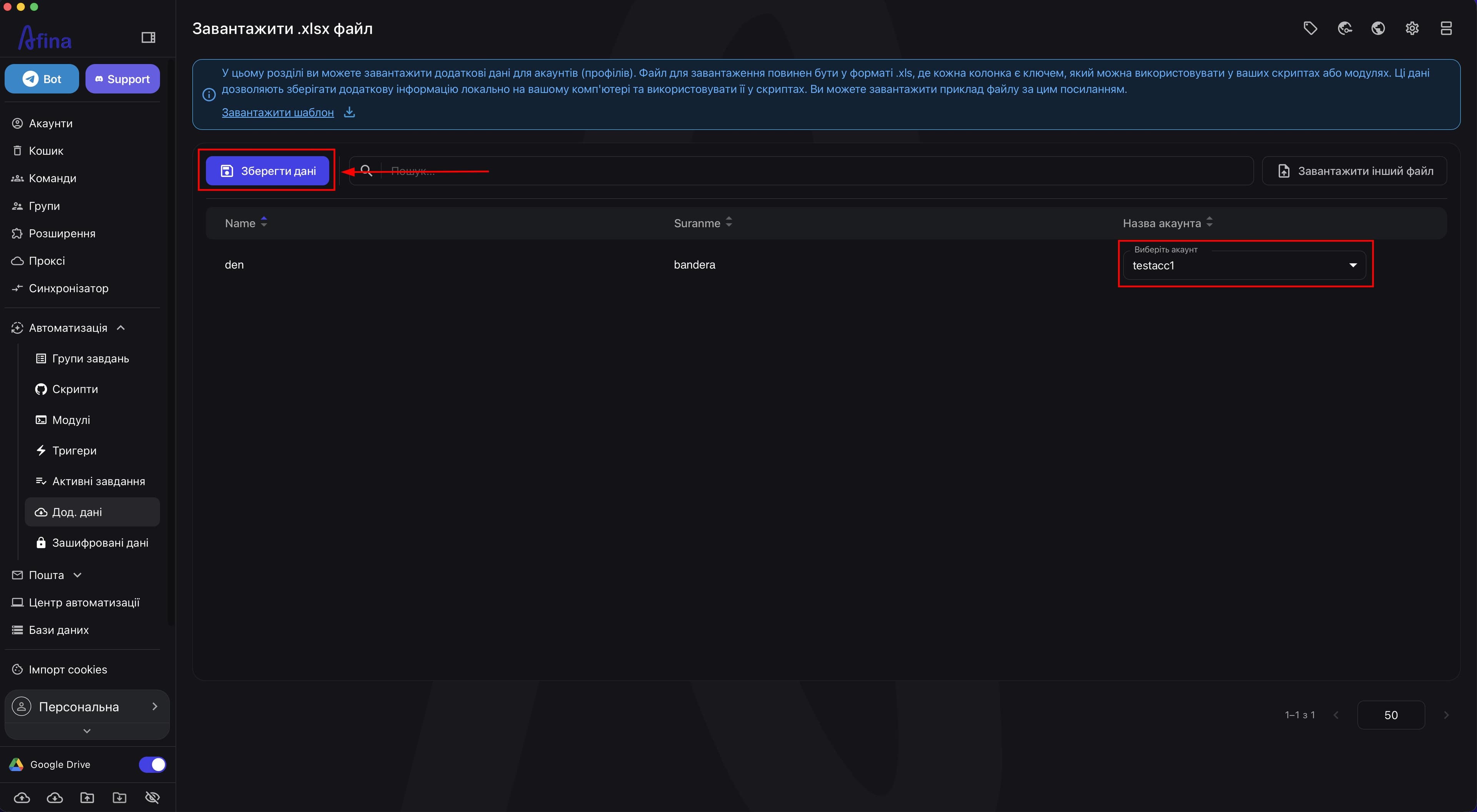Open Команди in sidebar

(52, 178)
